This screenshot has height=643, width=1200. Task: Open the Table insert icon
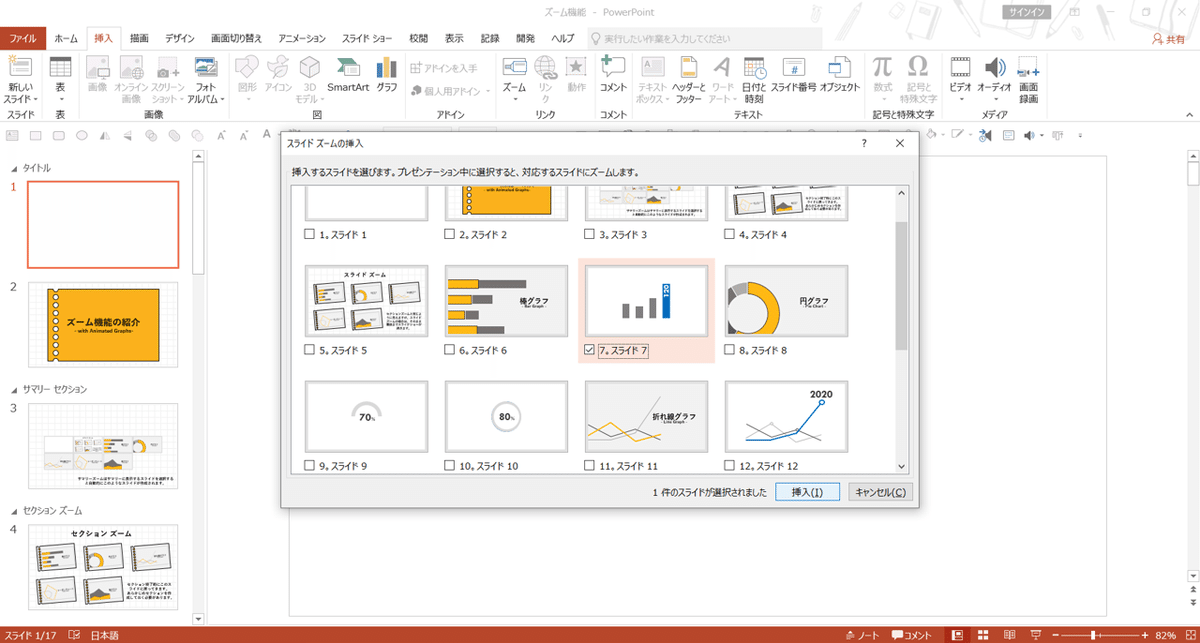click(x=60, y=67)
